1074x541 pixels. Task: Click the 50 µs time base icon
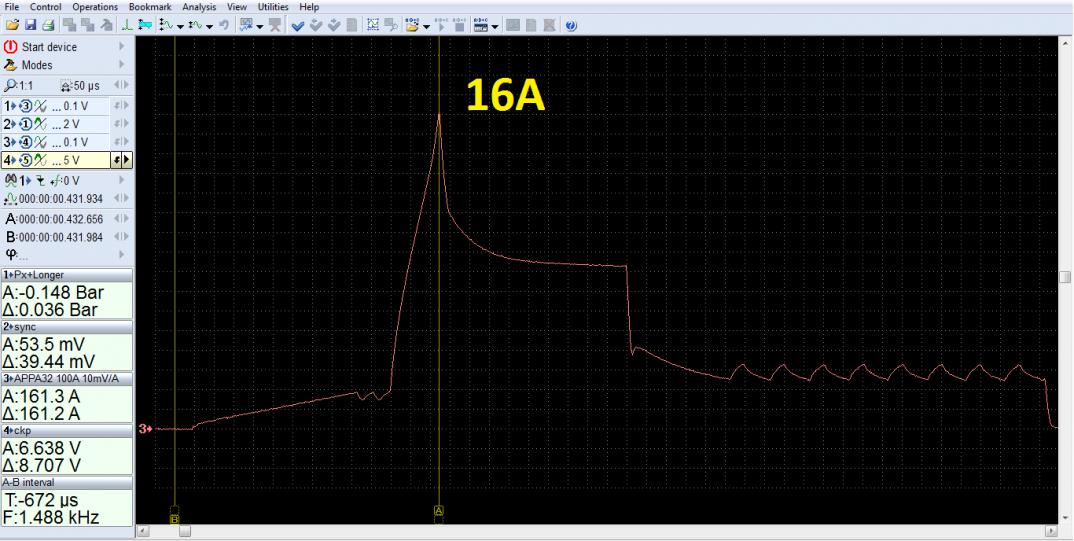pos(66,86)
